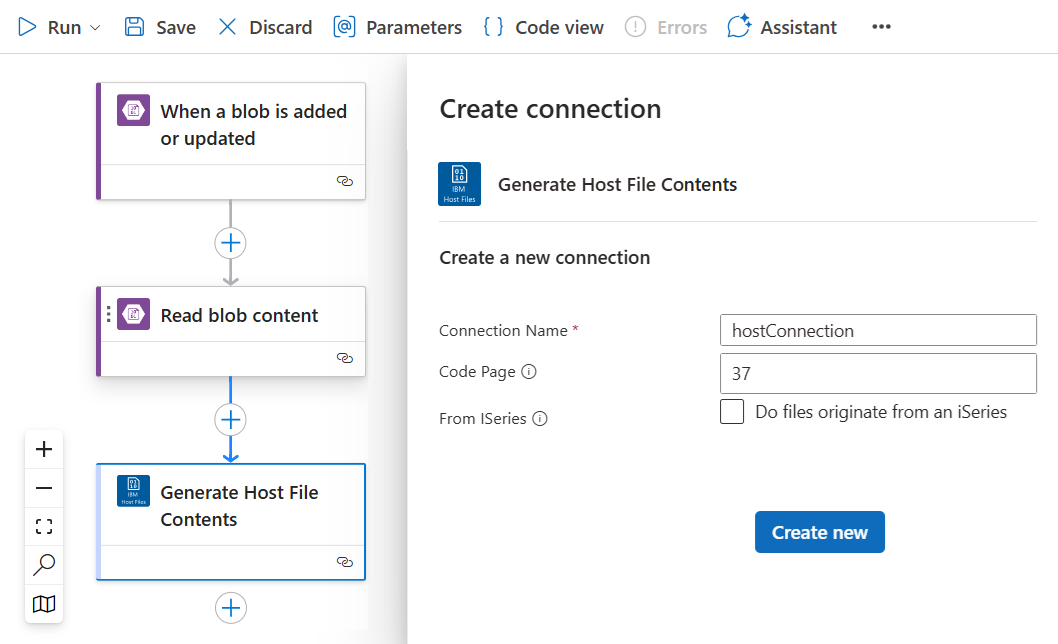1058x644 pixels.
Task: Add a step below Generate Host File Contents
Action: pyautogui.click(x=231, y=608)
